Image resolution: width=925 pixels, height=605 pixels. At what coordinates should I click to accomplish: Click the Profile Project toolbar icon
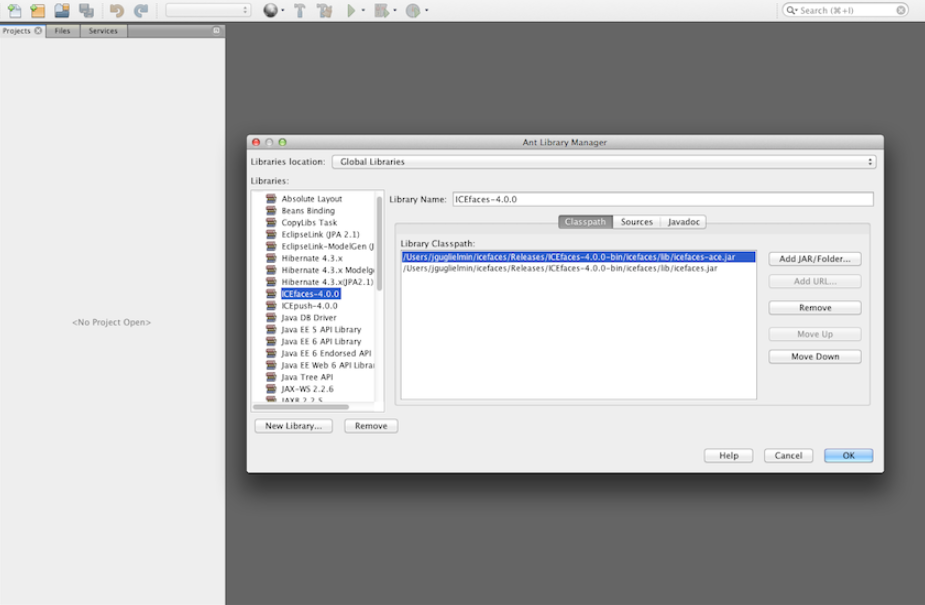413,10
